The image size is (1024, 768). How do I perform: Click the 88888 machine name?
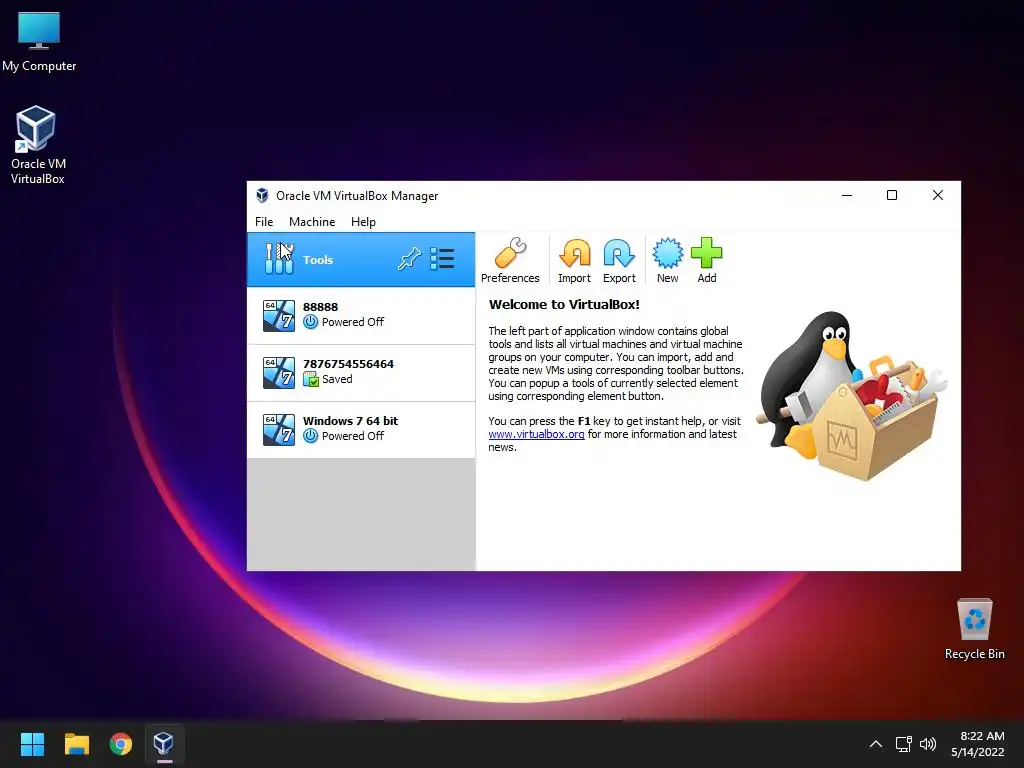[x=321, y=307]
